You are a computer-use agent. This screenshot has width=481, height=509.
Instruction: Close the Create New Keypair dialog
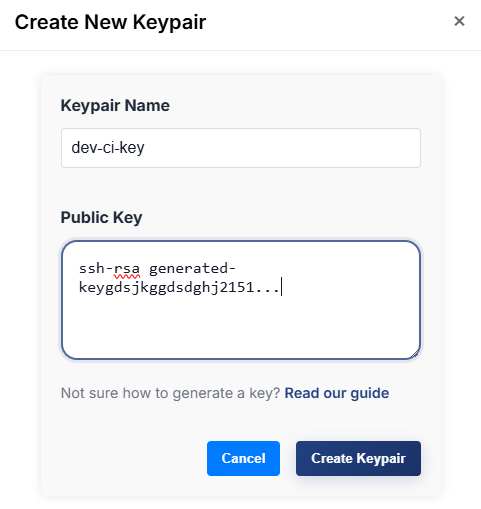coord(459,21)
